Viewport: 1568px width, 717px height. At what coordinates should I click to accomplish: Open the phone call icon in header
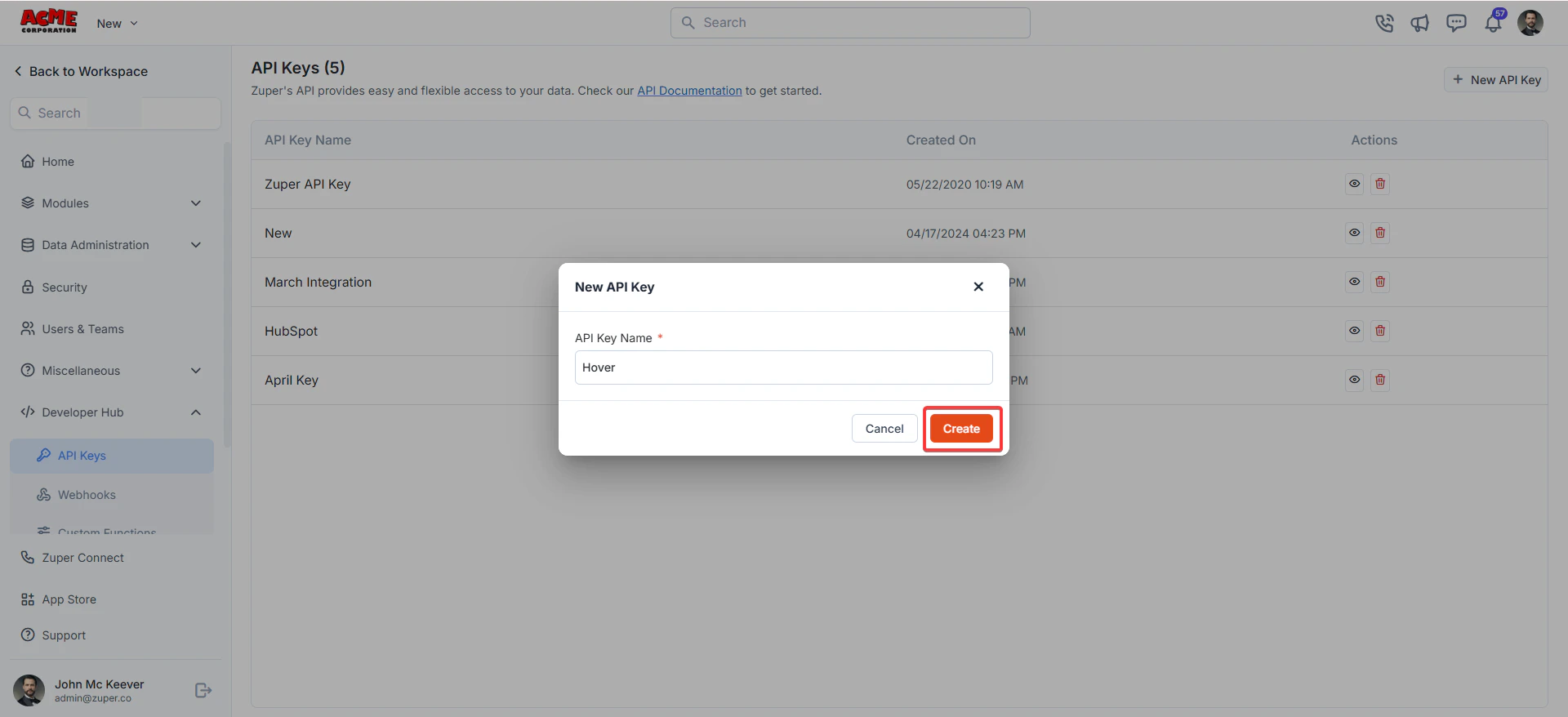click(x=1384, y=23)
